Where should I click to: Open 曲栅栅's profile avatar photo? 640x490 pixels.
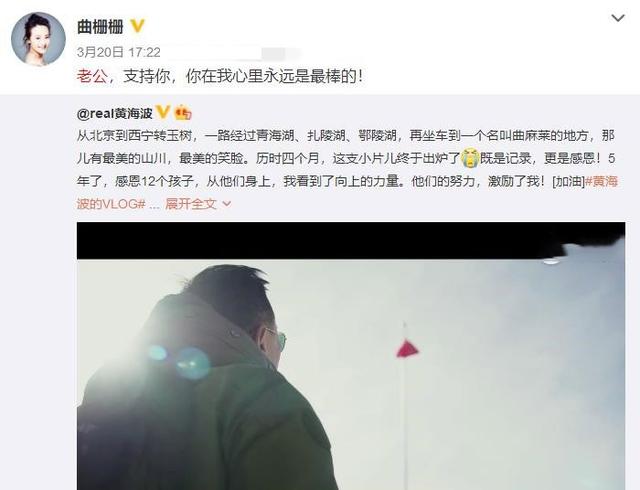point(38,38)
